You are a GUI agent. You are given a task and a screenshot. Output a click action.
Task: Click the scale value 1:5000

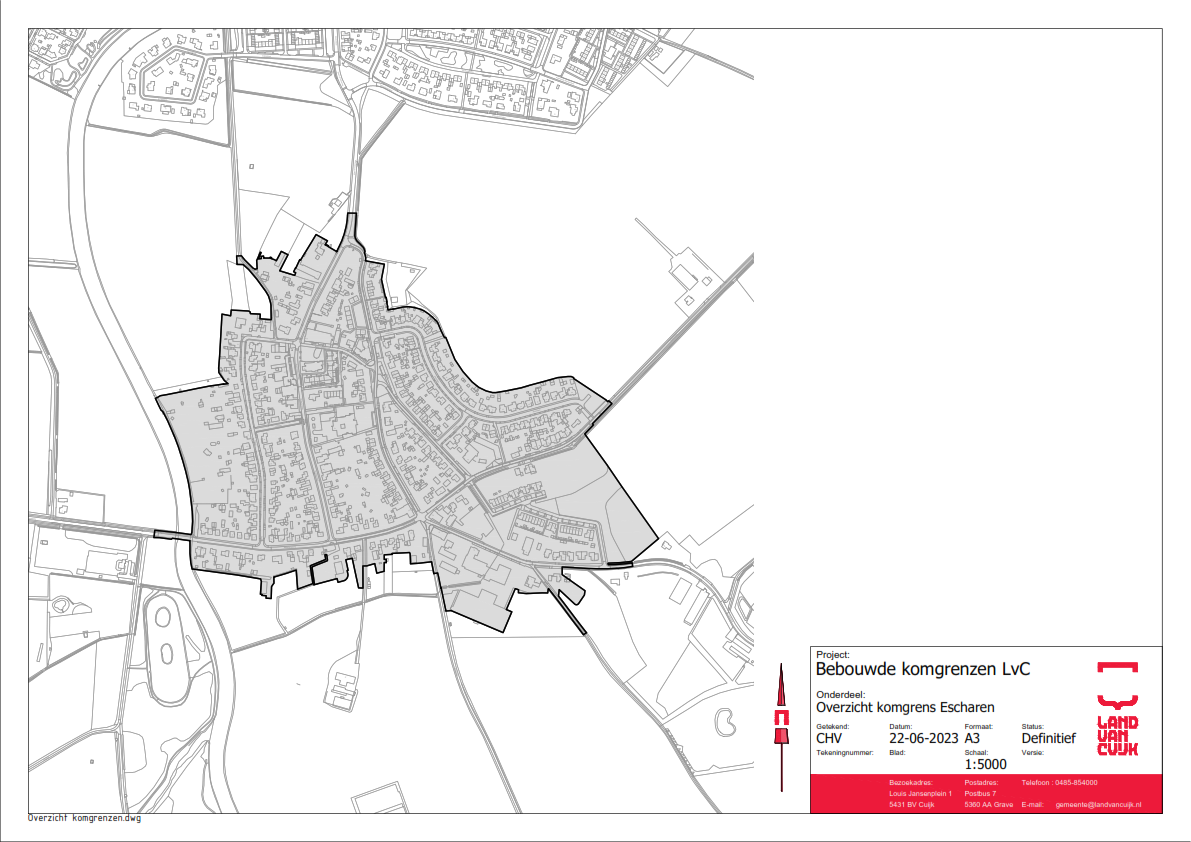[x=985, y=764]
